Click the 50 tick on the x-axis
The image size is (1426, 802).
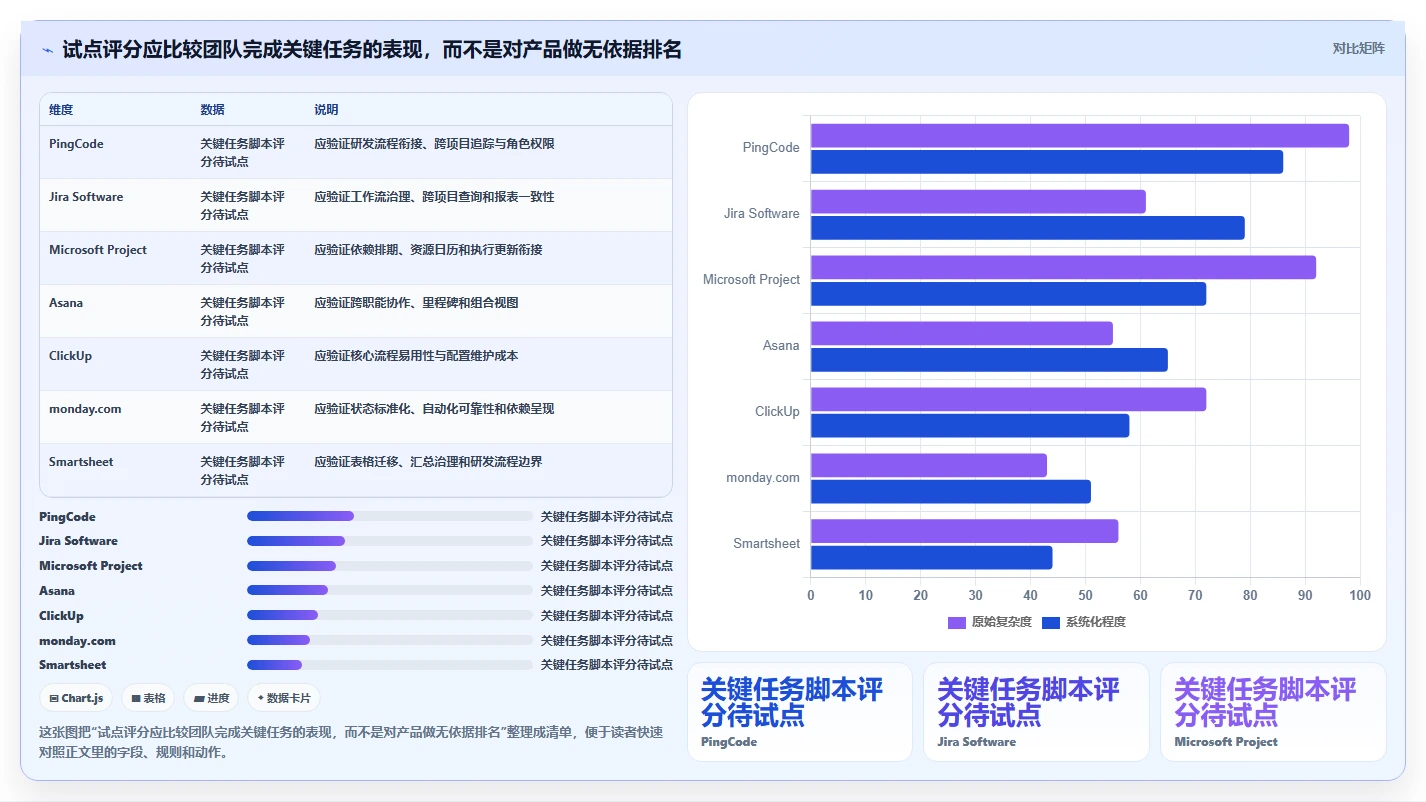point(1085,596)
